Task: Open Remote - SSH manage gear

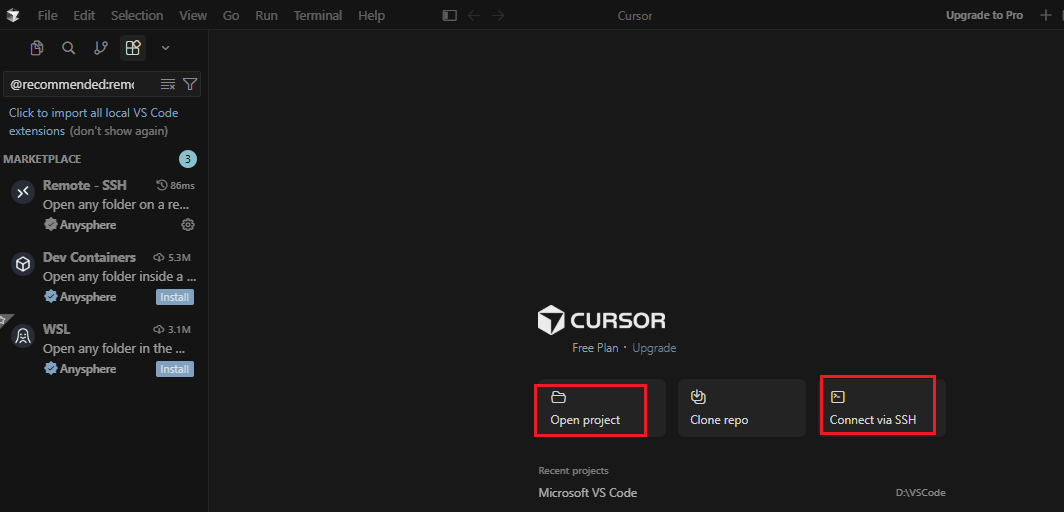Action: 188,224
